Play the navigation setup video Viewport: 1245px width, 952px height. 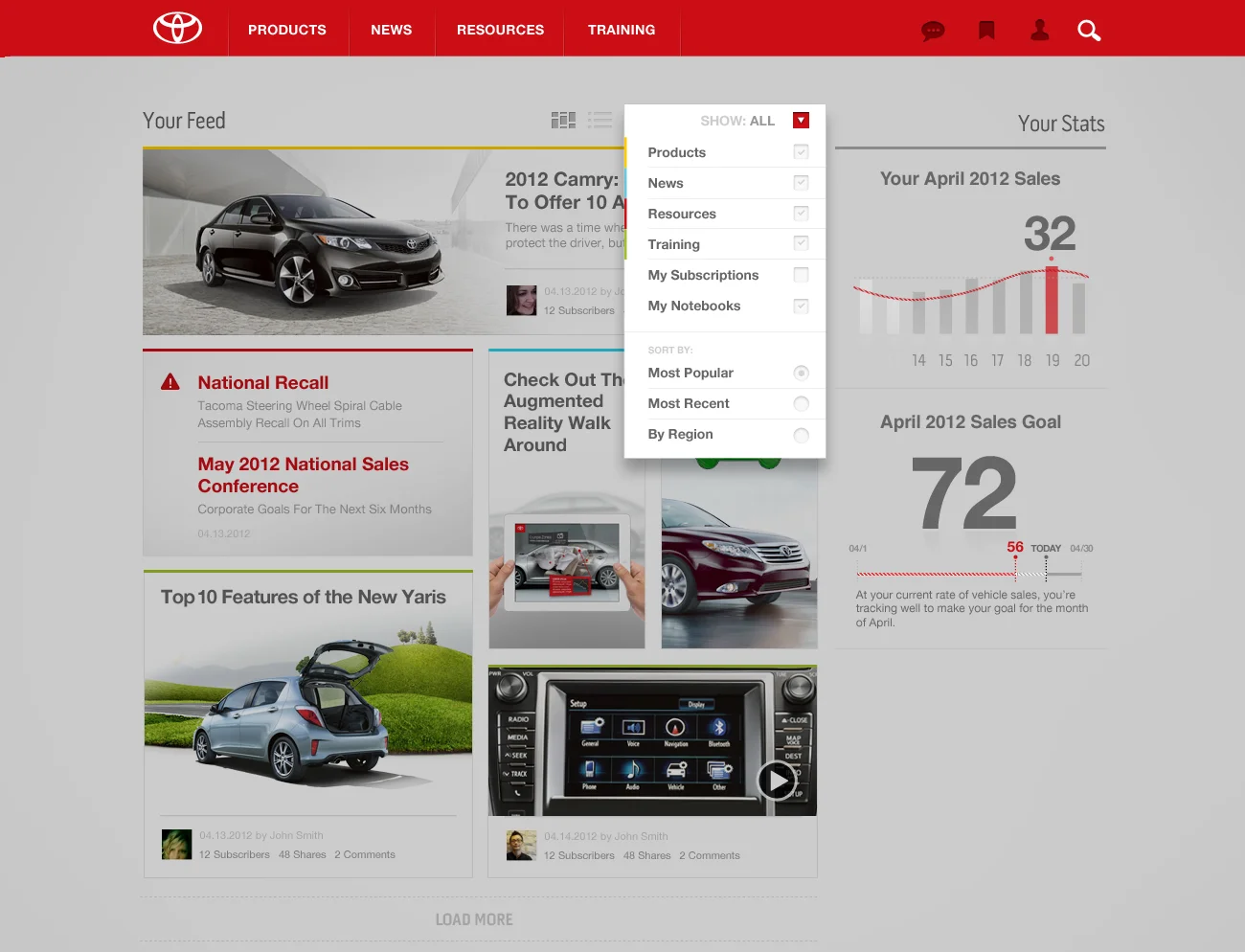777,781
